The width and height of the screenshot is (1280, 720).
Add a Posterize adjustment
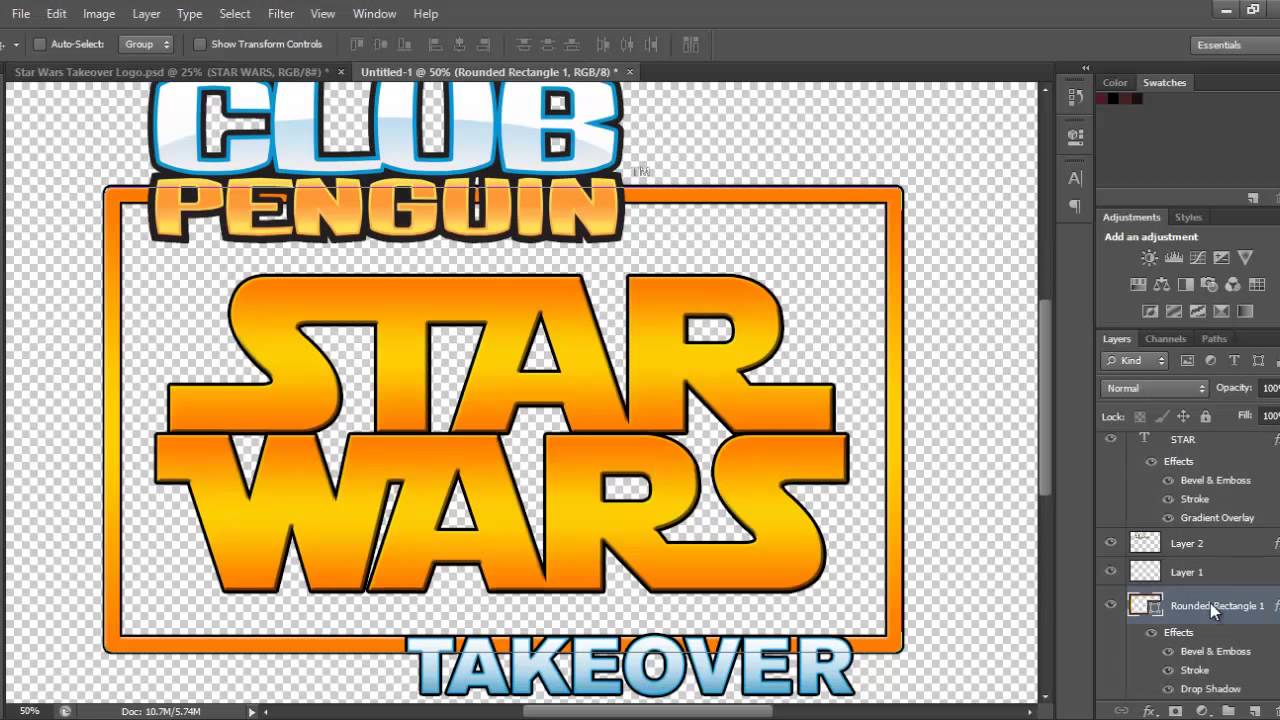1174,312
